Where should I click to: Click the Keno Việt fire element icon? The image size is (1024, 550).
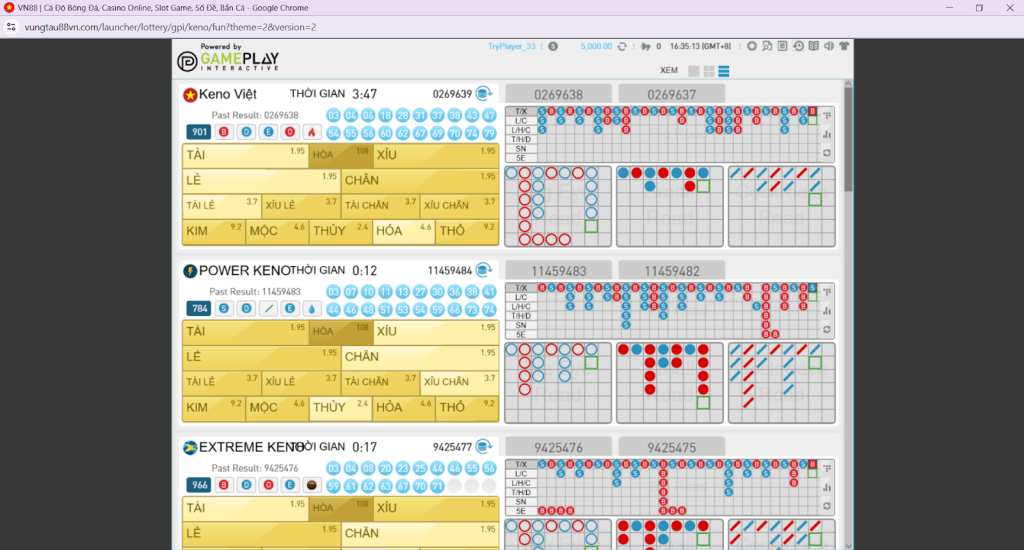312,132
